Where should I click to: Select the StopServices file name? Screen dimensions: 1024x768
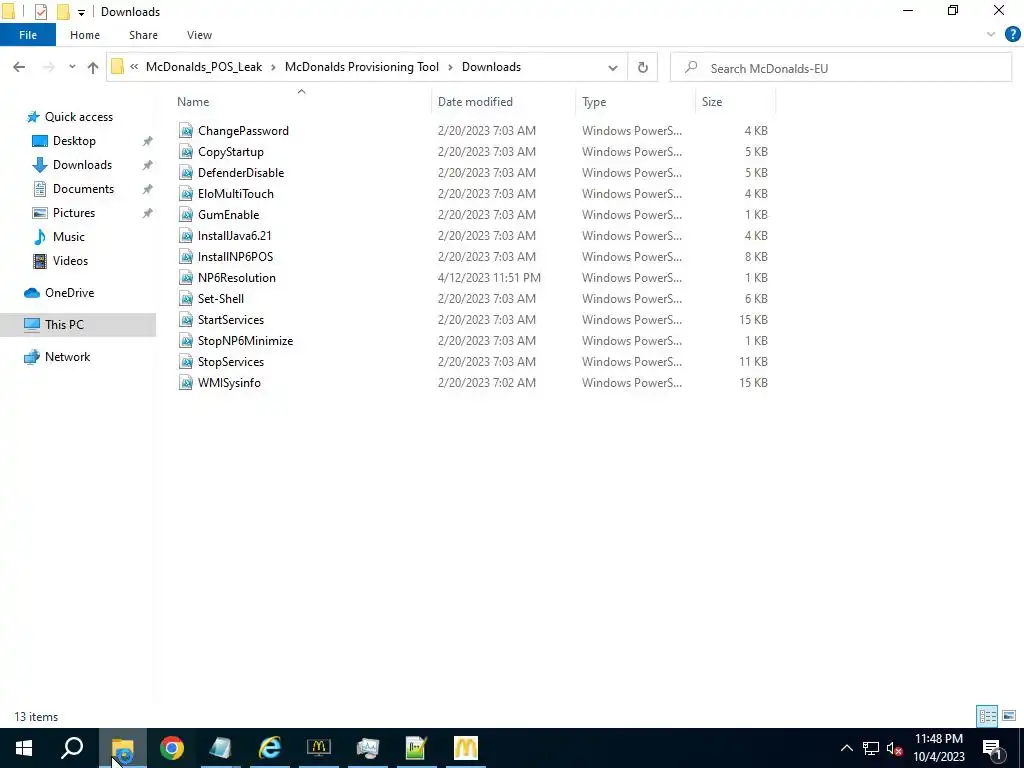(231, 361)
